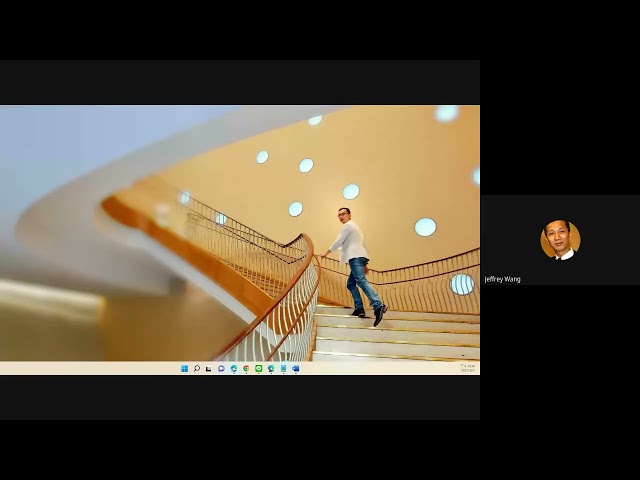This screenshot has height=480, width=640.
Task: Open taskbar Search magnifier
Action: click(x=197, y=369)
